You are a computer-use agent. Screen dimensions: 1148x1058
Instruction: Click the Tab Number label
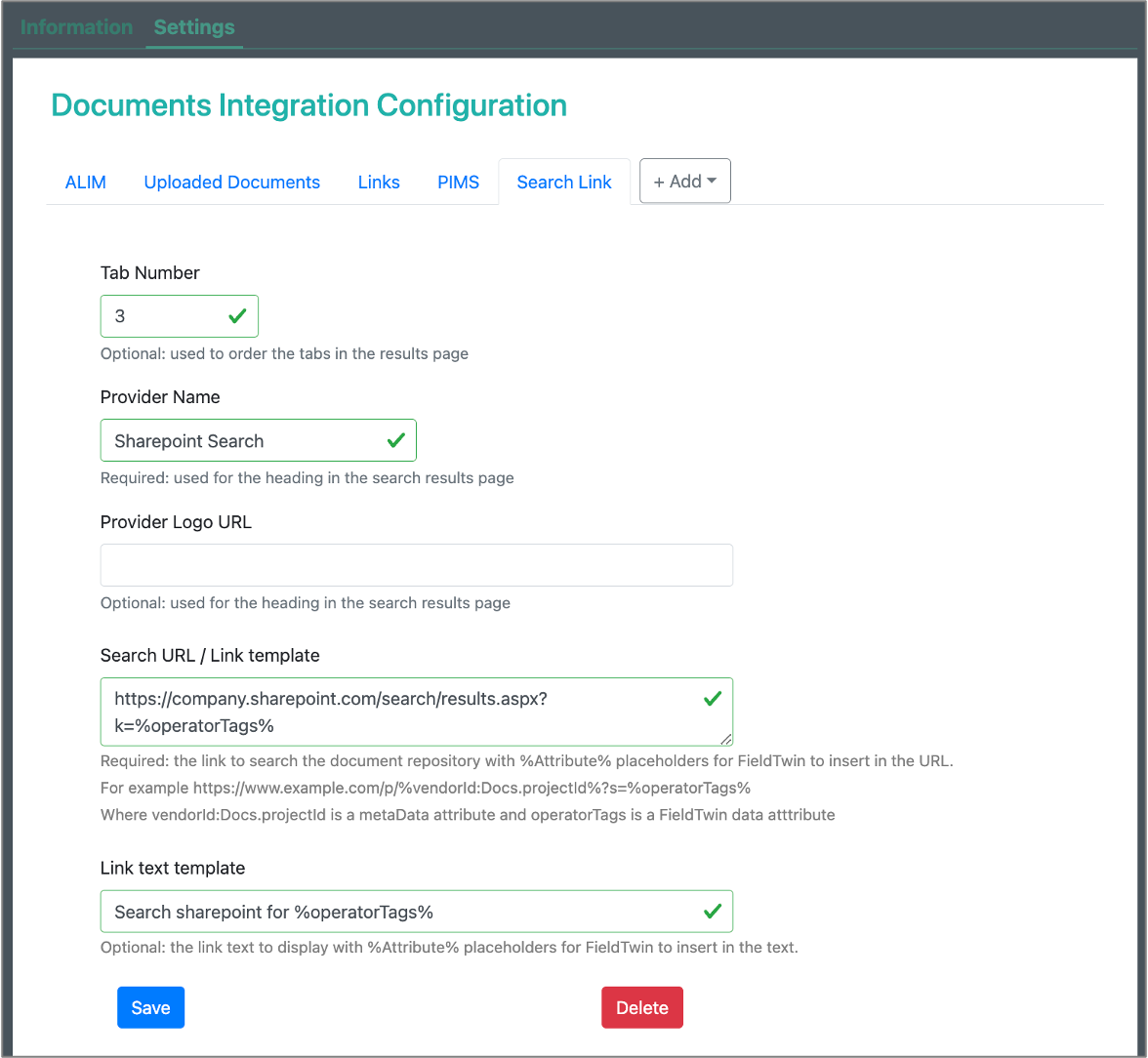tap(149, 273)
